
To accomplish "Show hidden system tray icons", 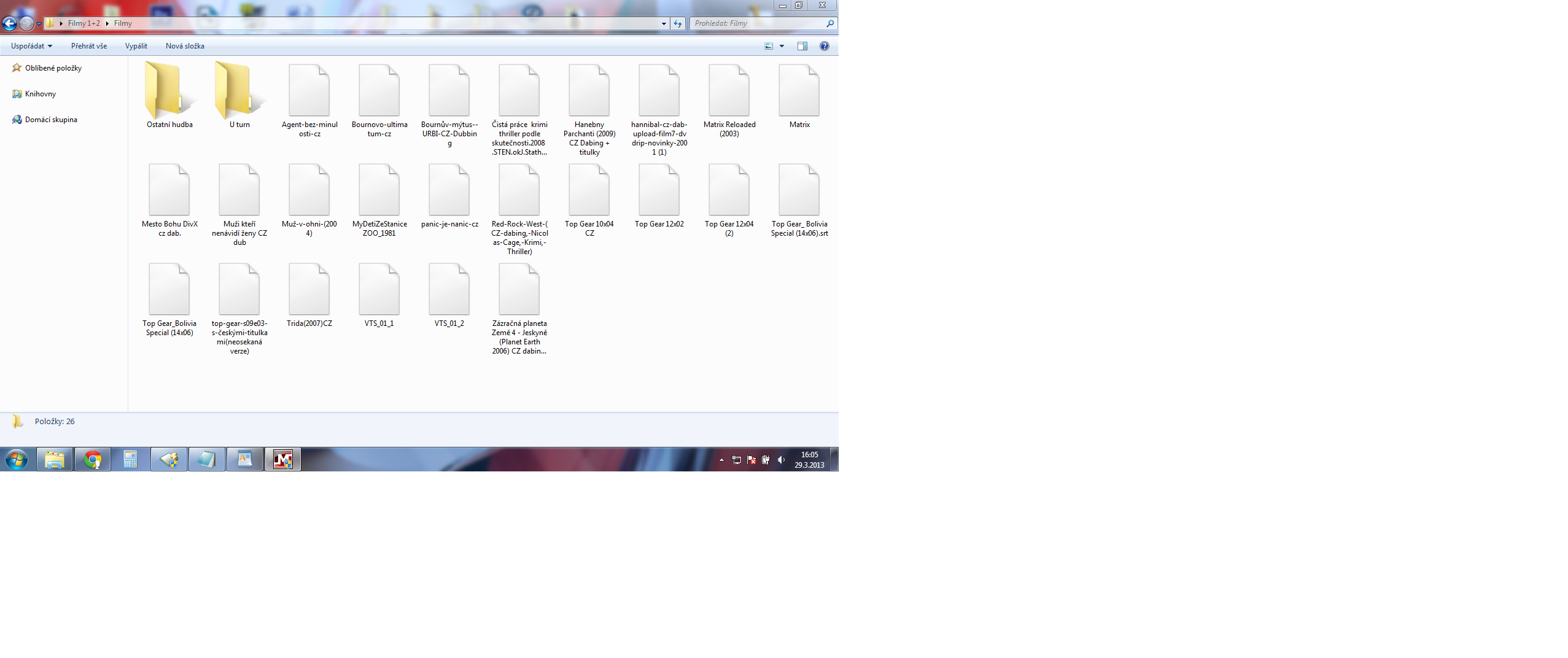I will coord(721,459).
